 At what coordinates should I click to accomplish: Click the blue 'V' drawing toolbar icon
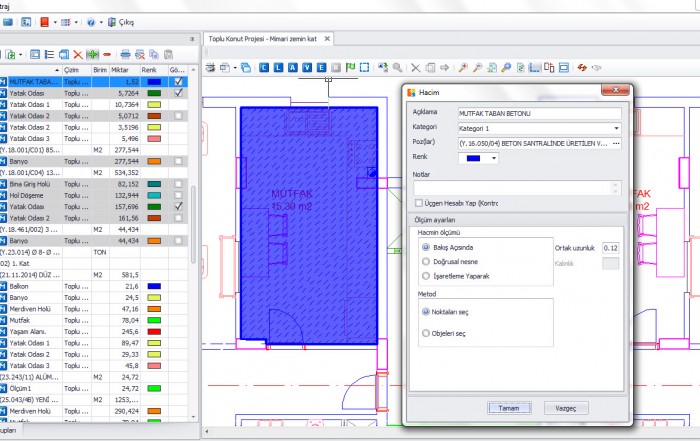tap(307, 68)
